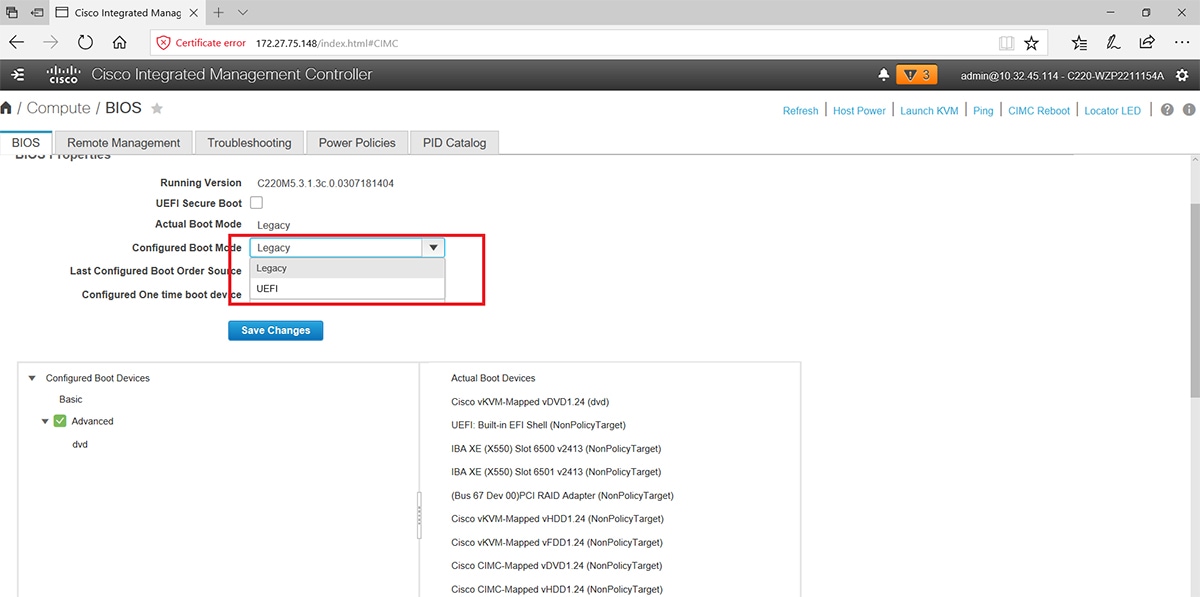Click the Save Changes button
The height and width of the screenshot is (597, 1200).
coord(275,330)
